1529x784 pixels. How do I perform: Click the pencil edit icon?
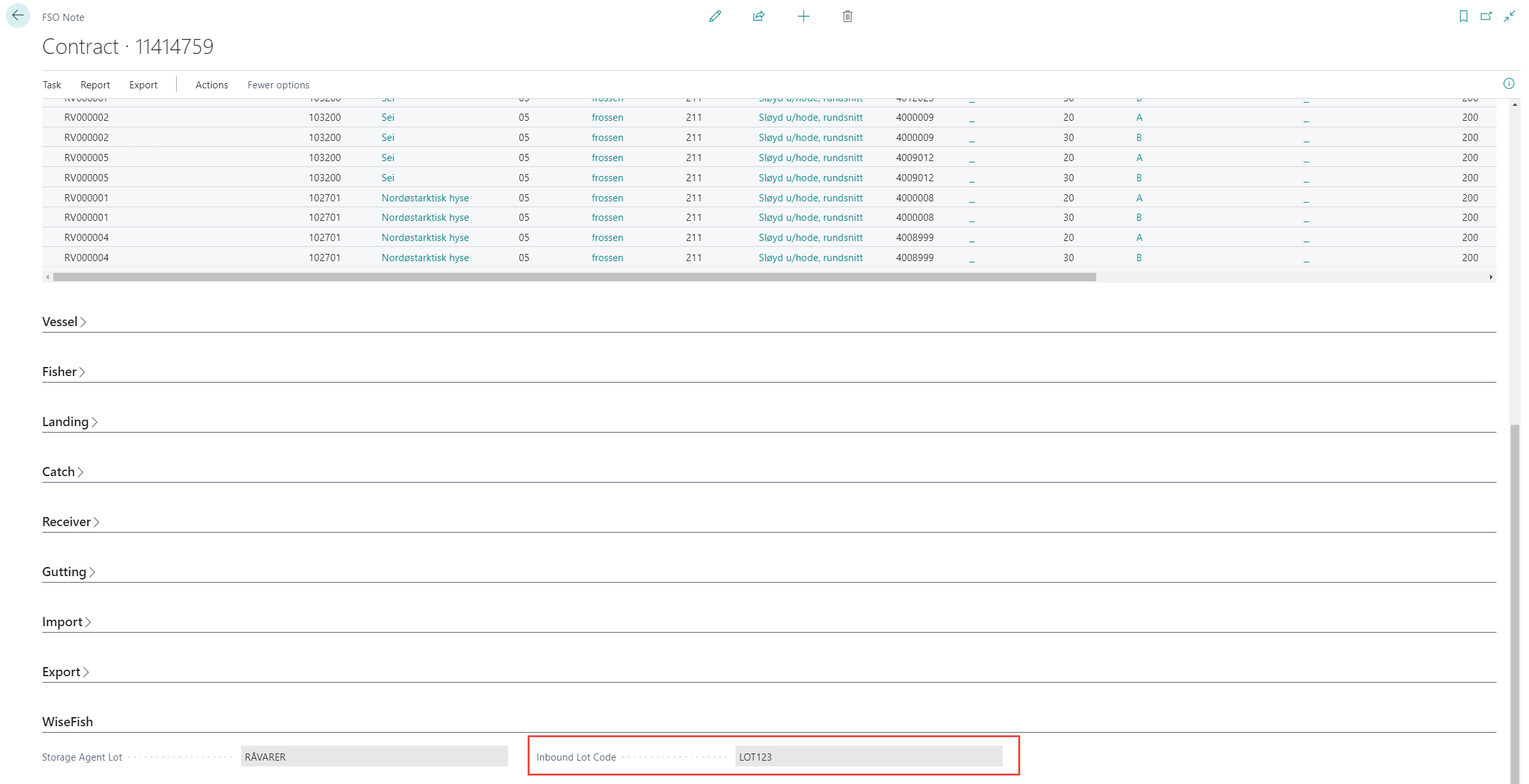715,16
